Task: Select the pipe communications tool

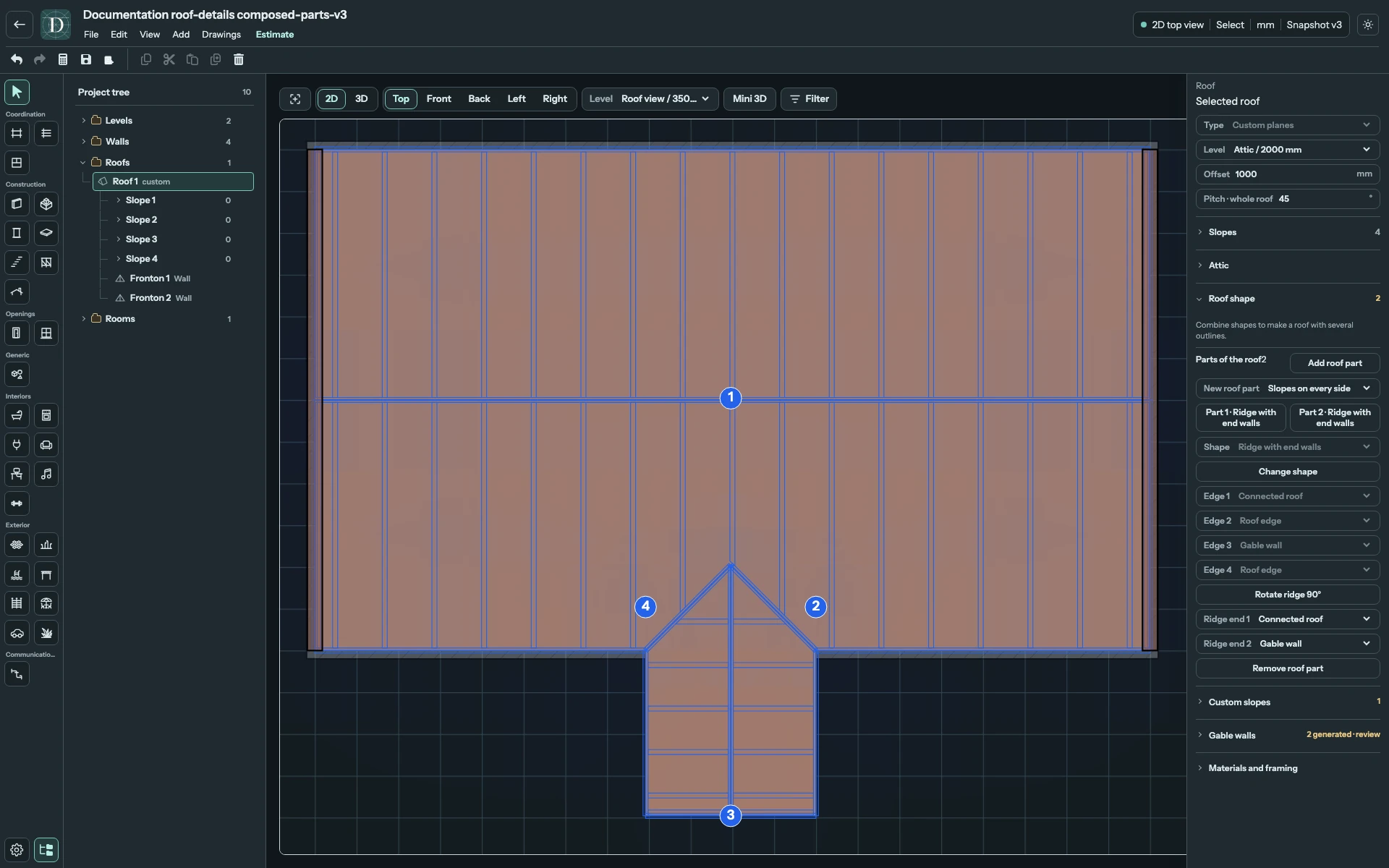Action: 17,674
